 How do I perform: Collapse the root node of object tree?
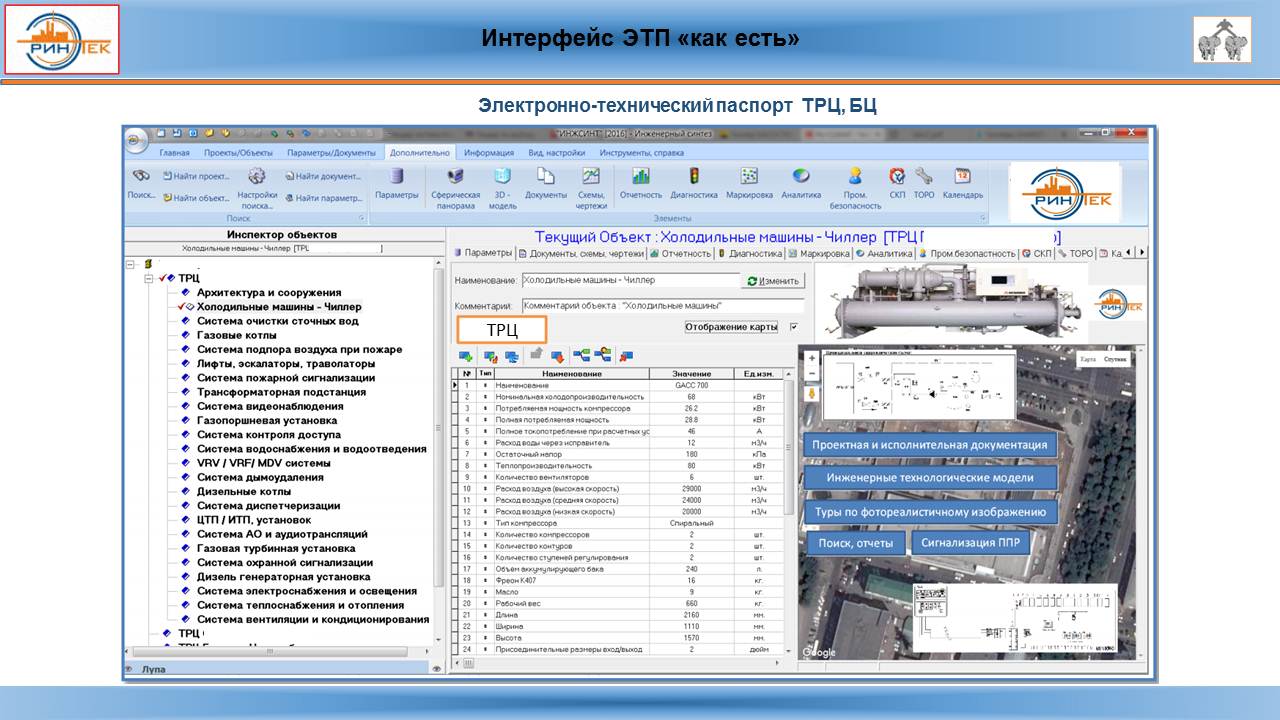pos(131,264)
